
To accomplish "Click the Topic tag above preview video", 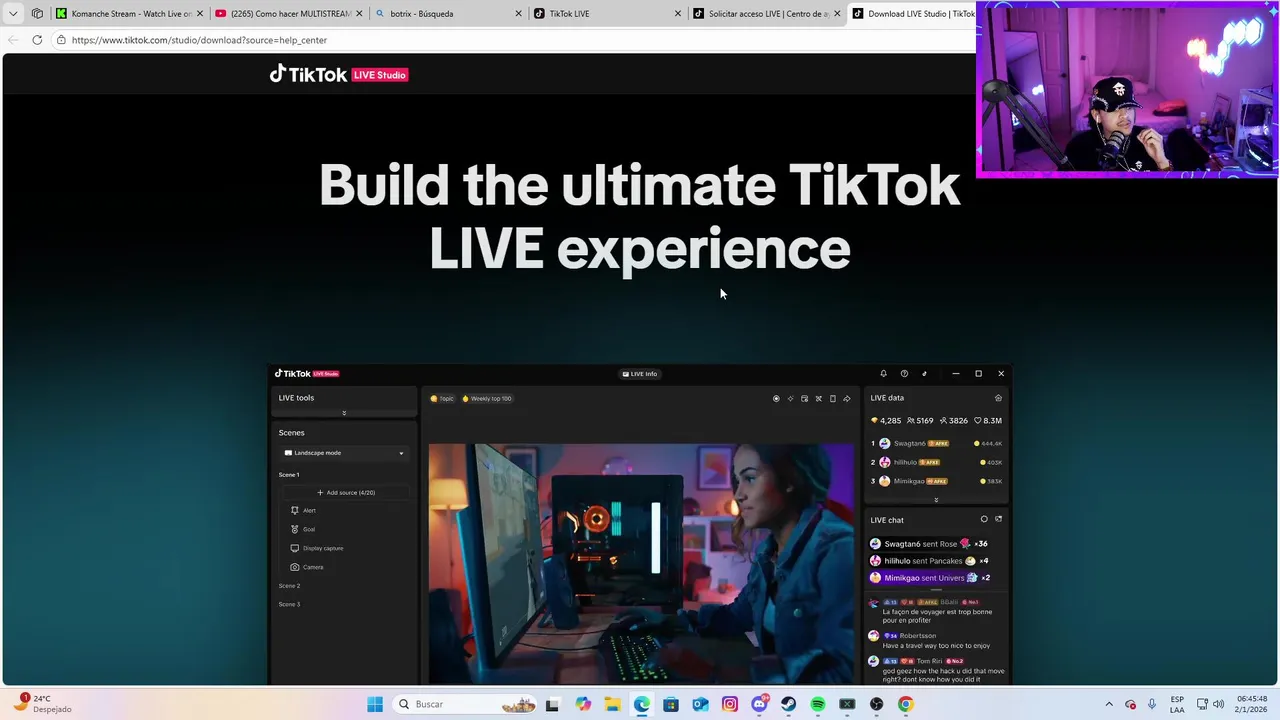I will pos(442,398).
